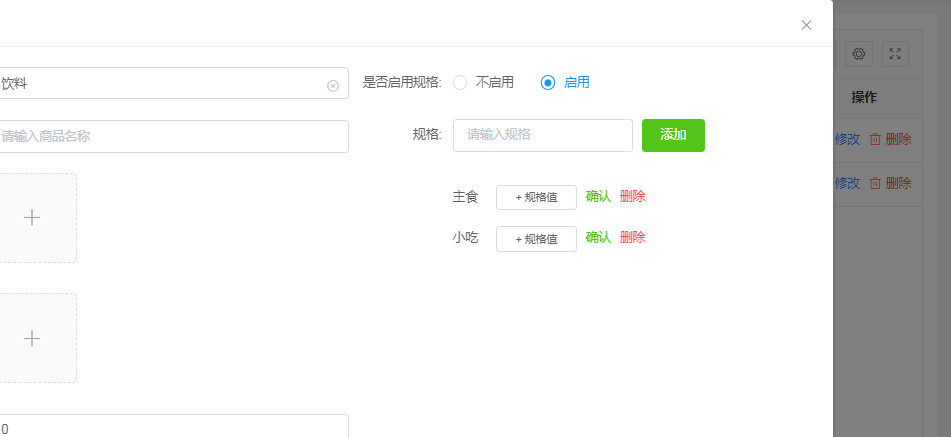
Task: Click the first row's trash 删除 icon
Action: [x=875, y=139]
